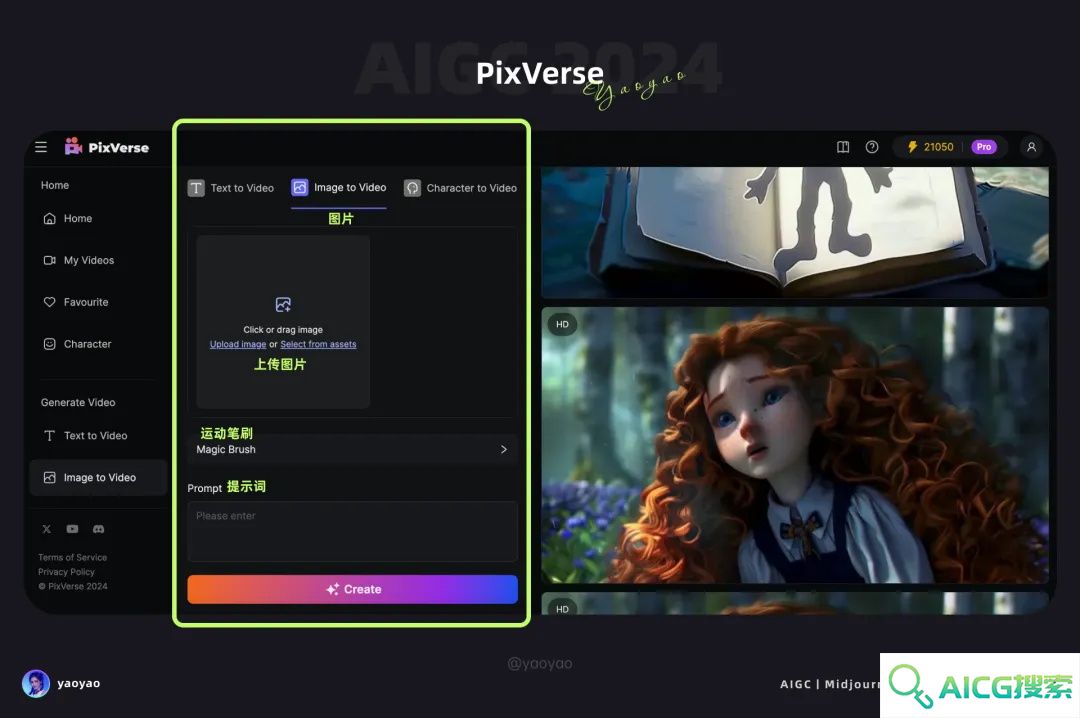This screenshot has height=718, width=1080.
Task: Open the open book video thumbnail
Action: click(x=795, y=232)
